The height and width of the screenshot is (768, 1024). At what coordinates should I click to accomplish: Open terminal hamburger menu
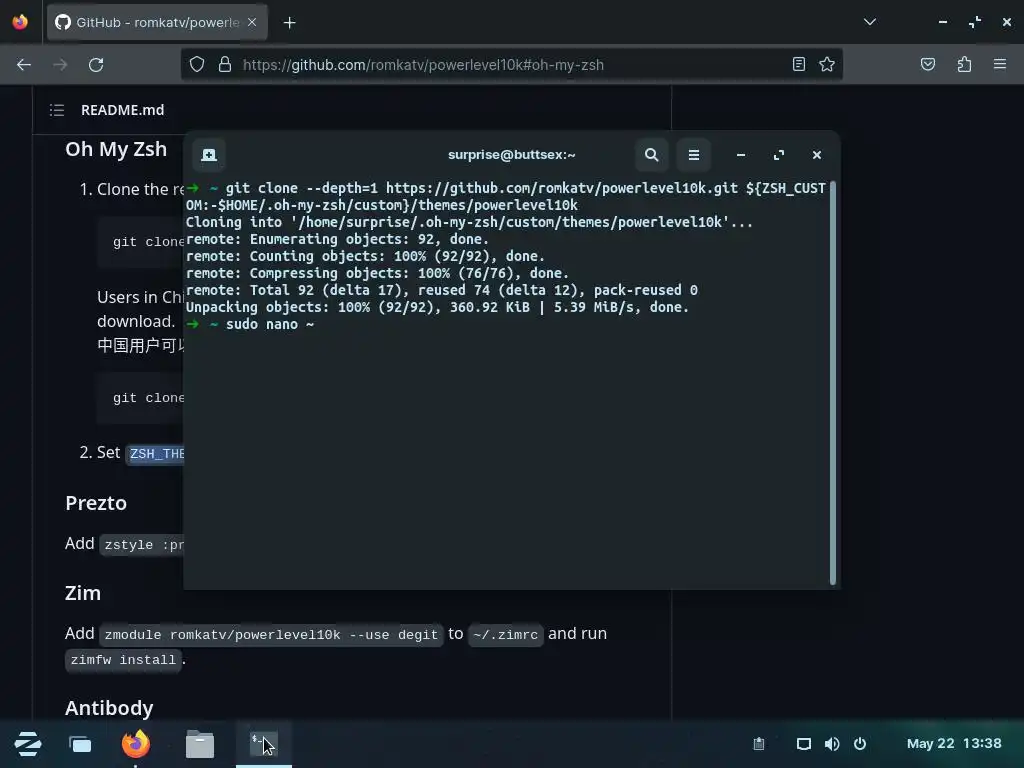(694, 155)
